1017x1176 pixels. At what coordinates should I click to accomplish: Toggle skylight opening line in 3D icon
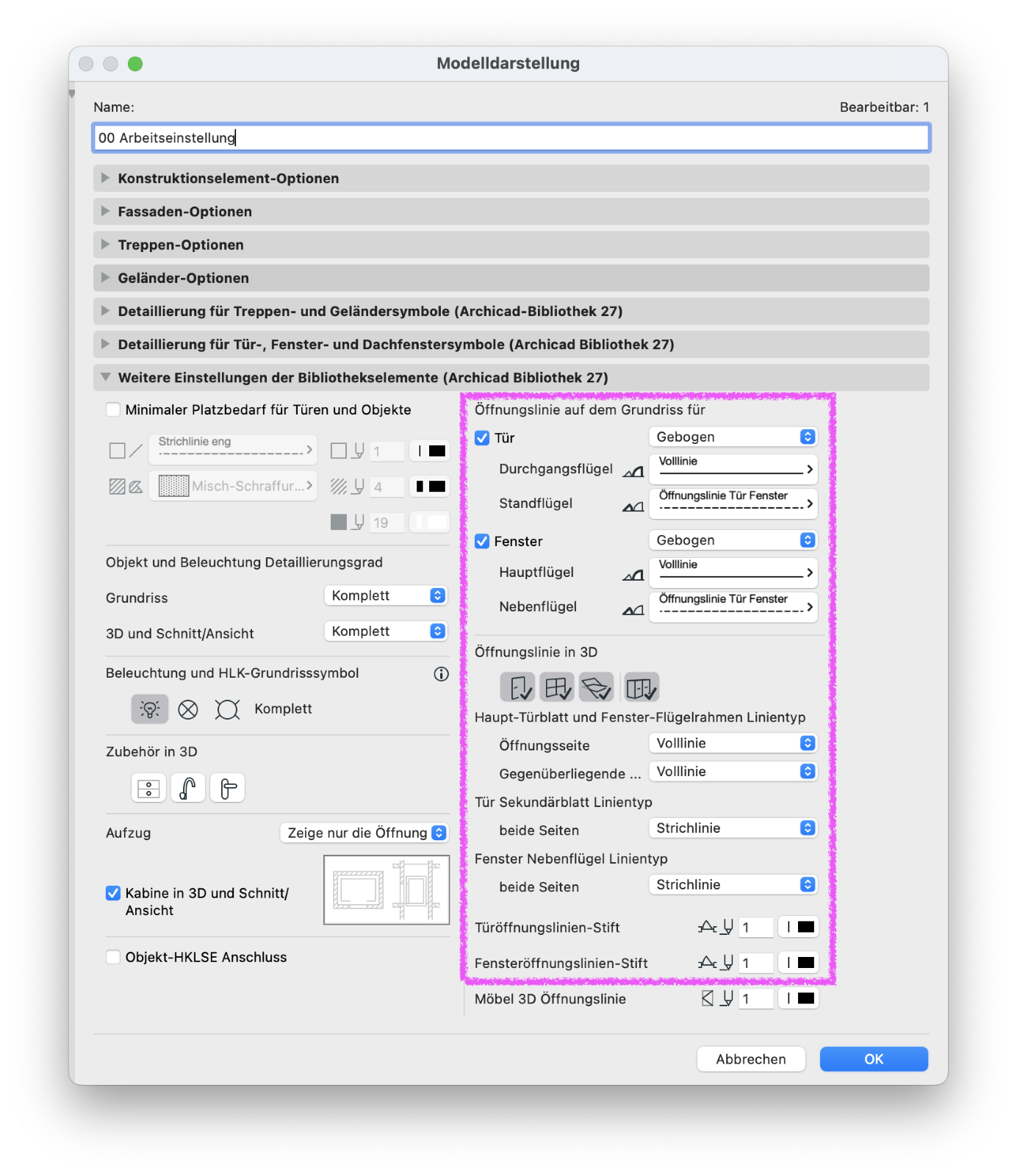click(596, 688)
